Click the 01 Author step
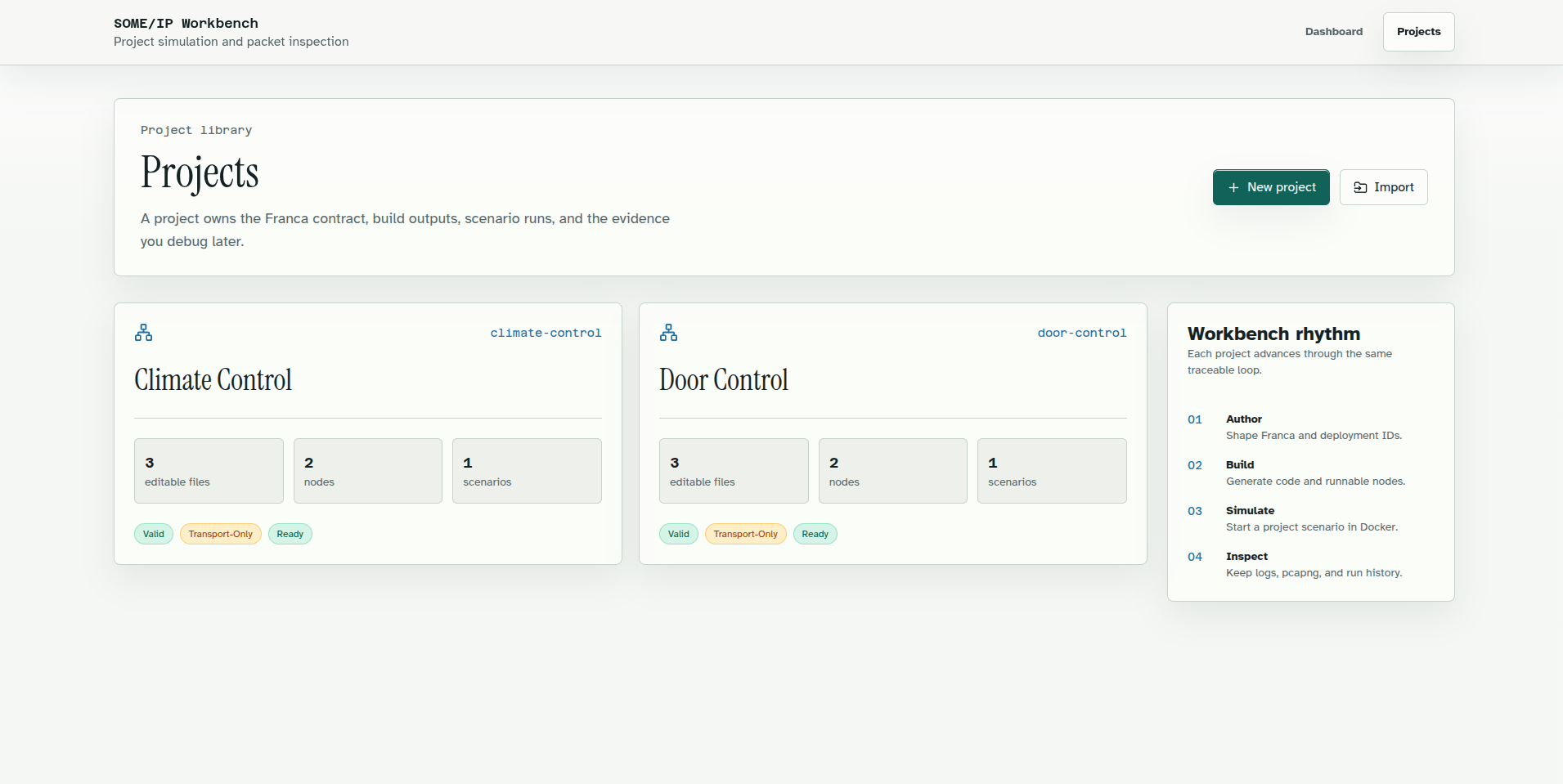 [x=1311, y=427]
